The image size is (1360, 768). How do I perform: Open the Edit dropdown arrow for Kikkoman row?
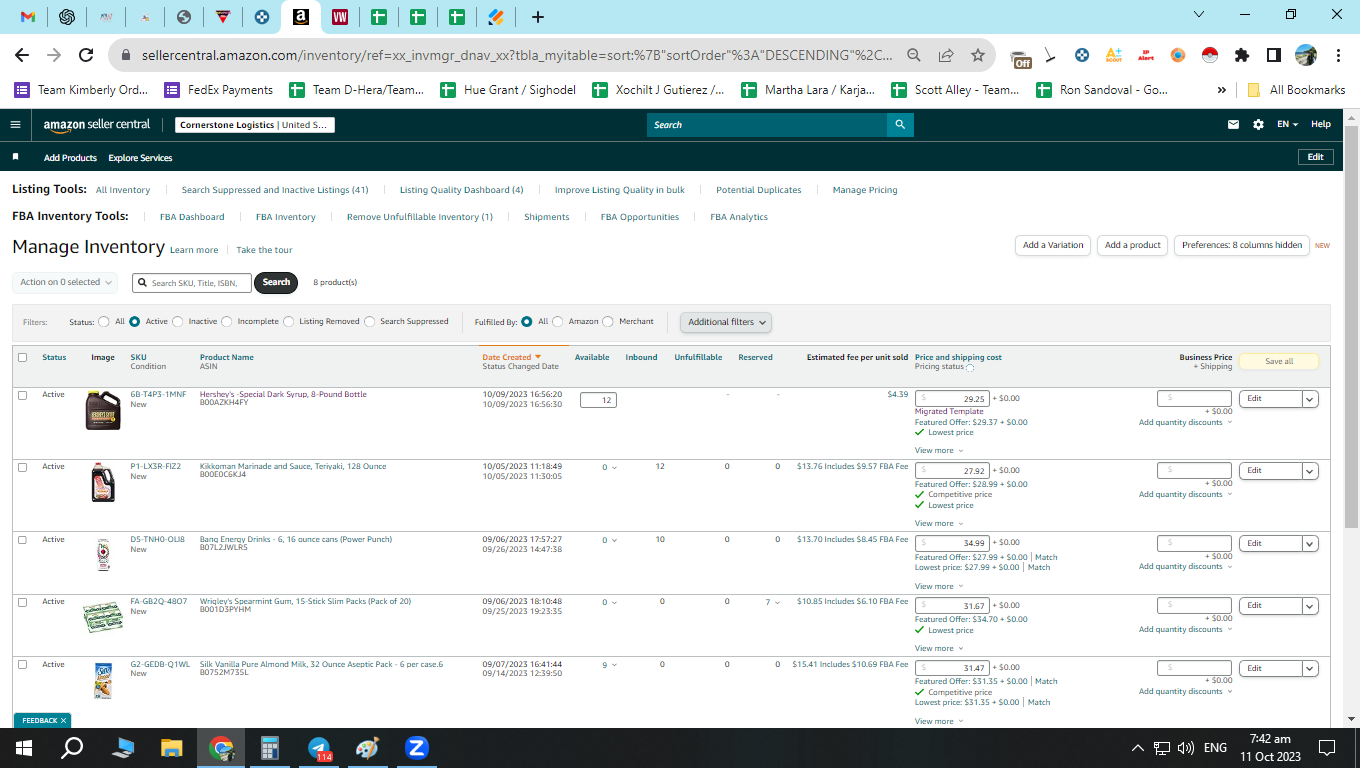tap(1310, 471)
